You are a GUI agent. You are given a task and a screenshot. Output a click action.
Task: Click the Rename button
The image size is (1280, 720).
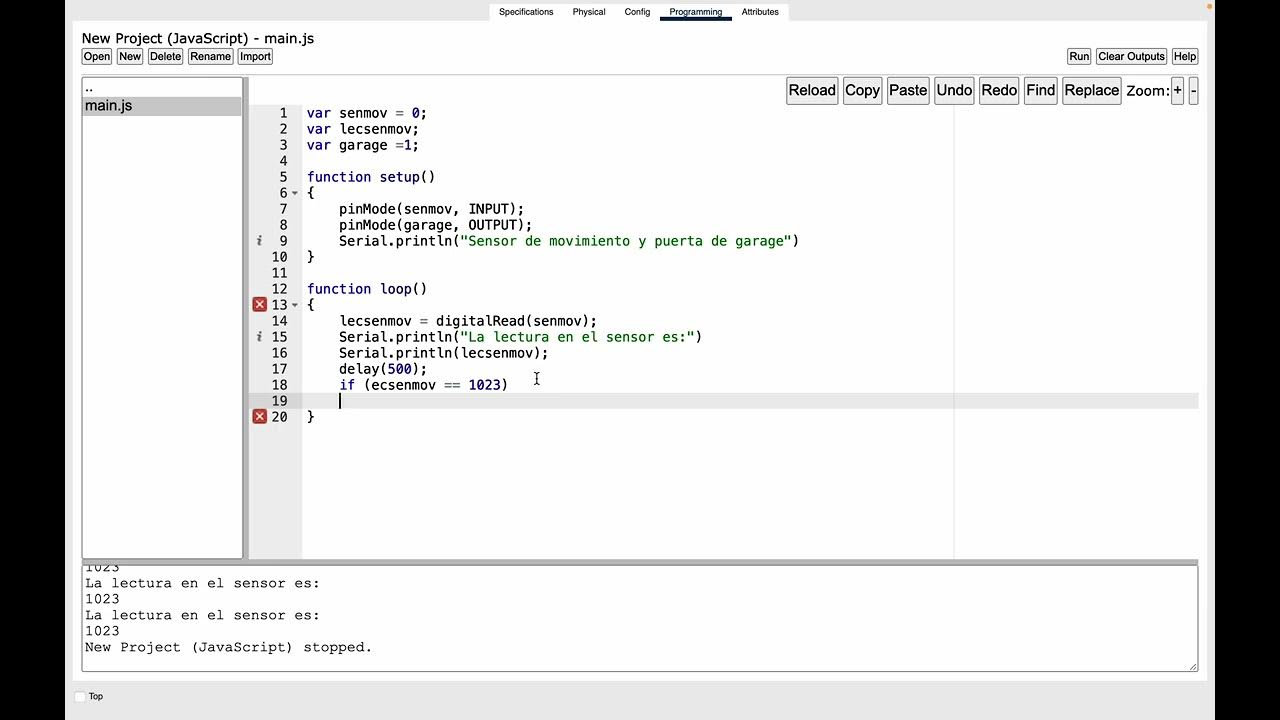tap(211, 57)
